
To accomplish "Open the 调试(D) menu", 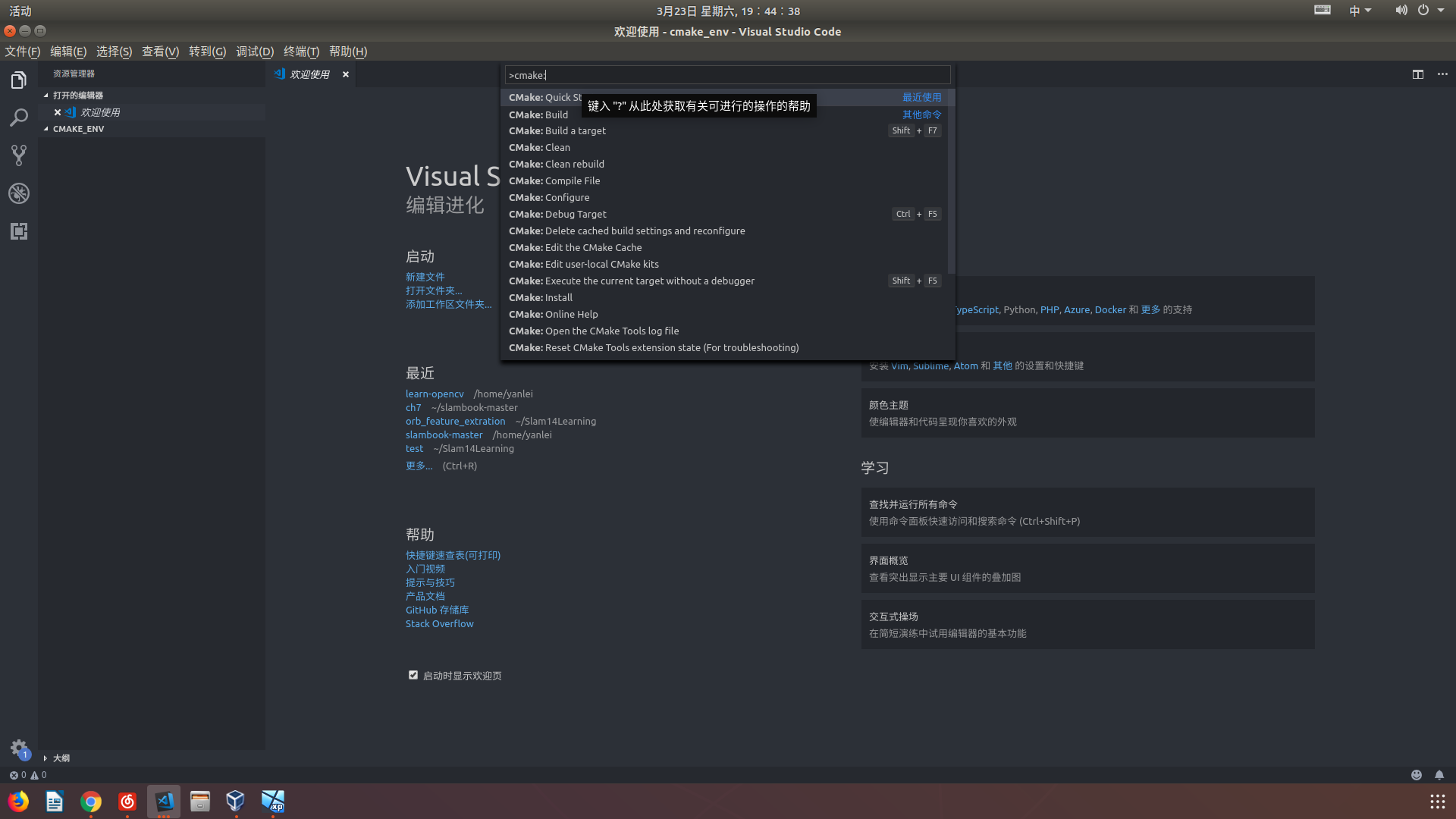I will click(255, 52).
